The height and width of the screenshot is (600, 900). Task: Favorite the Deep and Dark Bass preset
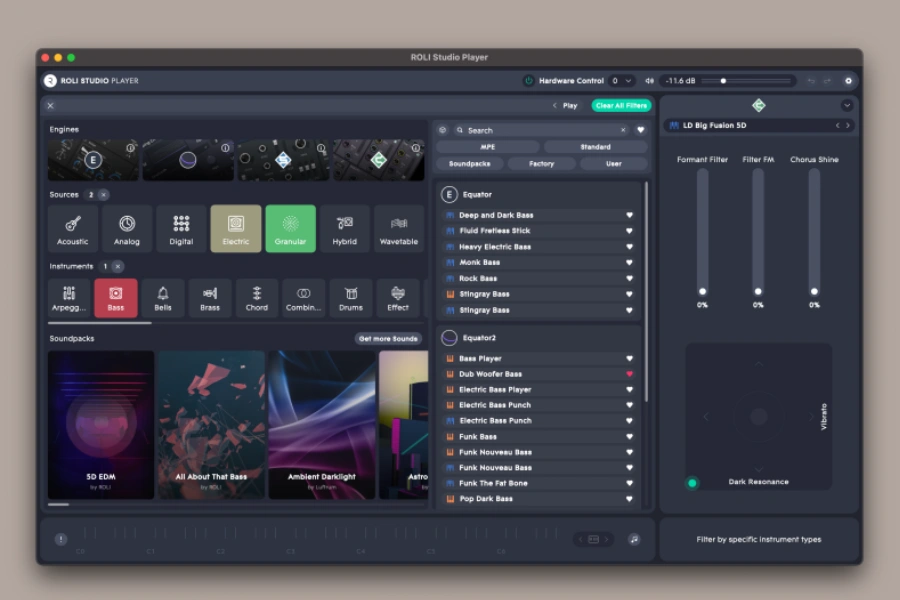point(630,215)
